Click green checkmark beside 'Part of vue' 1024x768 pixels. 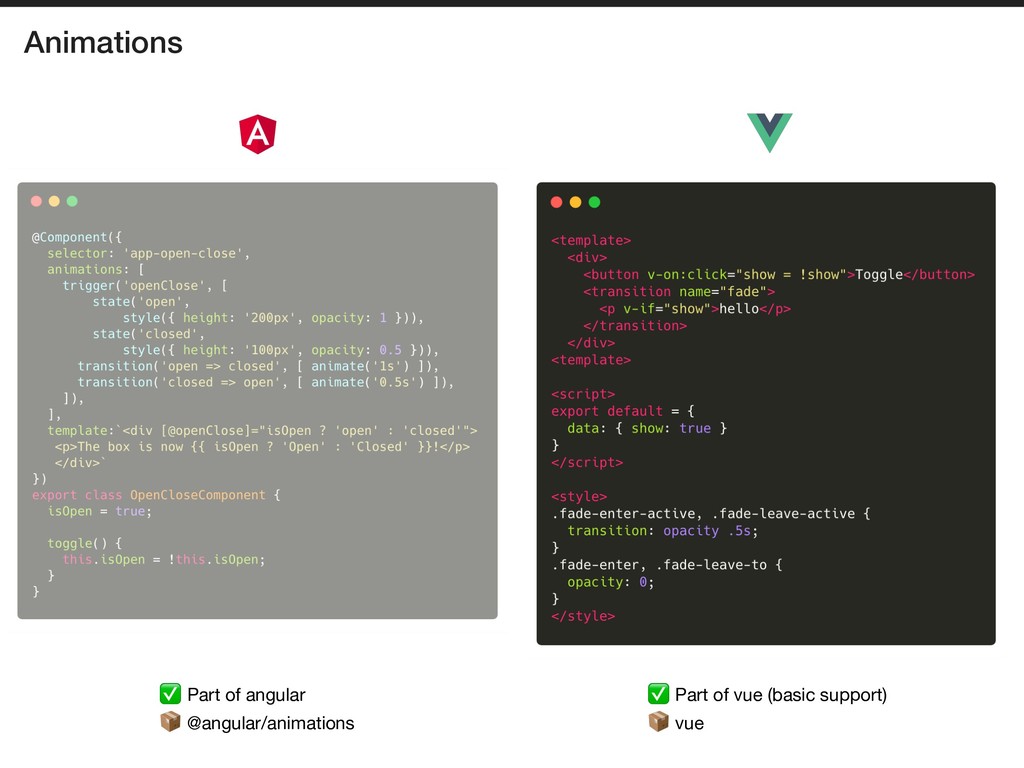tap(658, 694)
